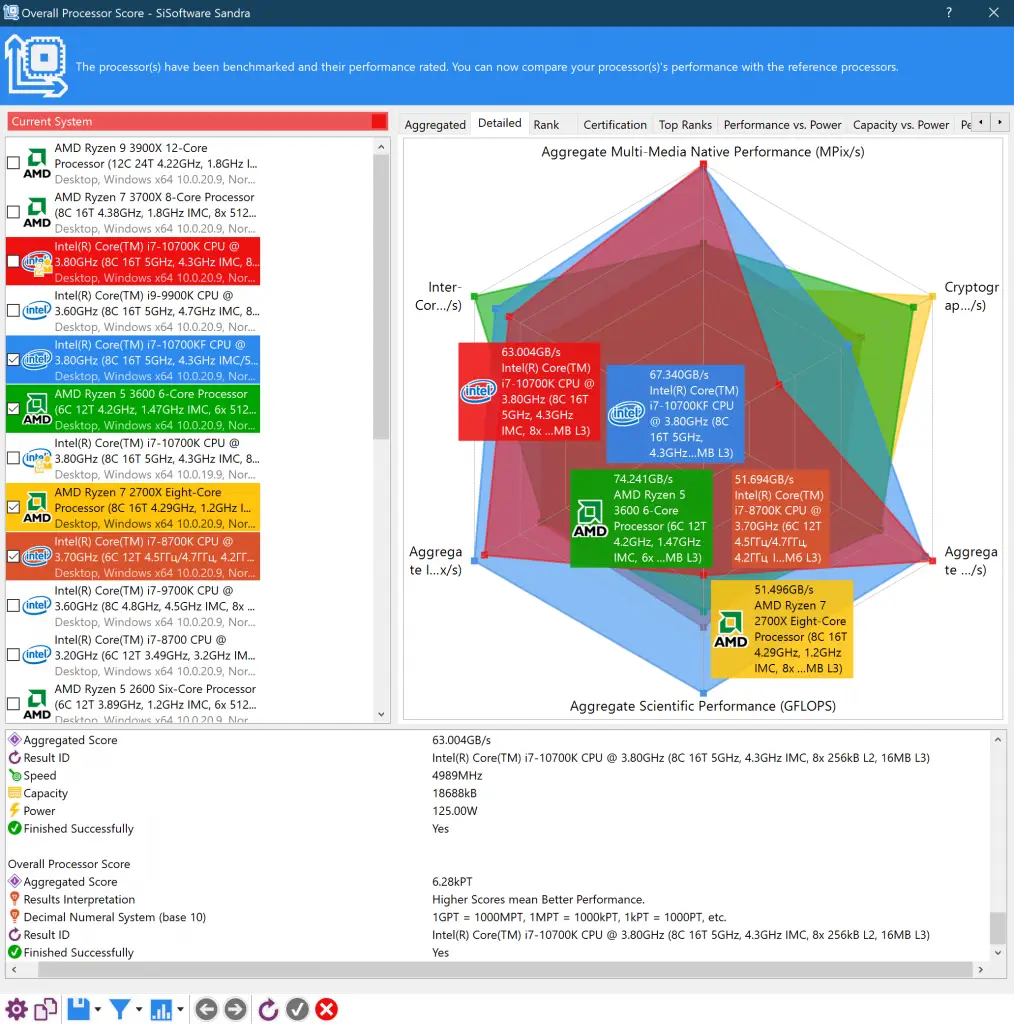This screenshot has width=1014, height=1024.
Task: Open the save icon dropdown arrow
Action: click(97, 1010)
